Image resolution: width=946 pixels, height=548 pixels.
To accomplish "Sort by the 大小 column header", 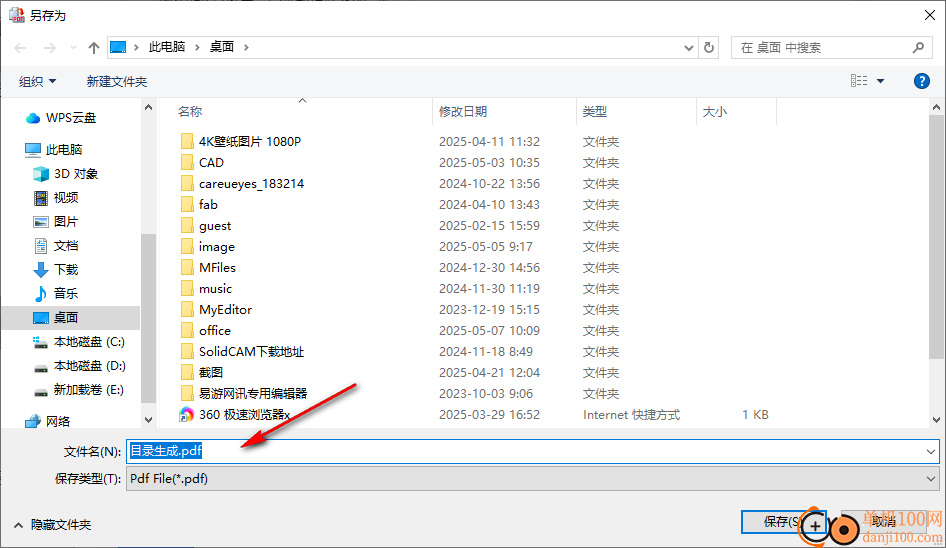I will pos(714,112).
